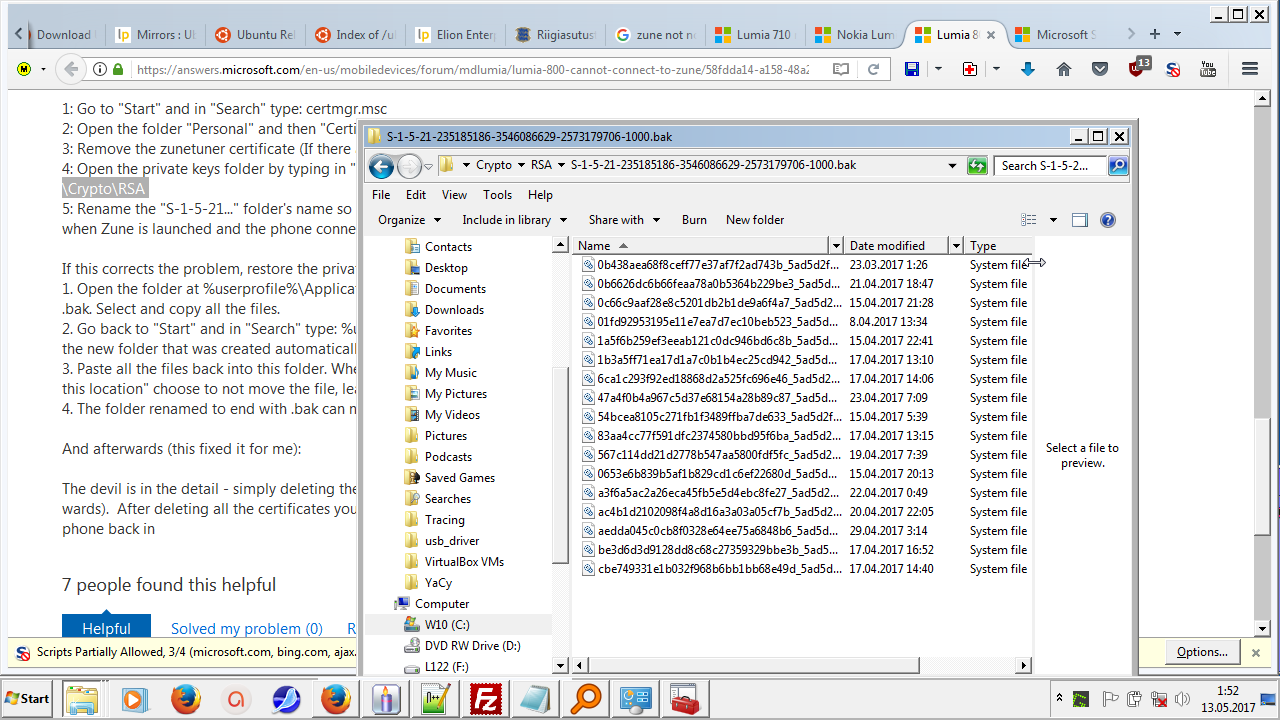Expand the Crypto breadcrumb dropdown arrow

521,166
